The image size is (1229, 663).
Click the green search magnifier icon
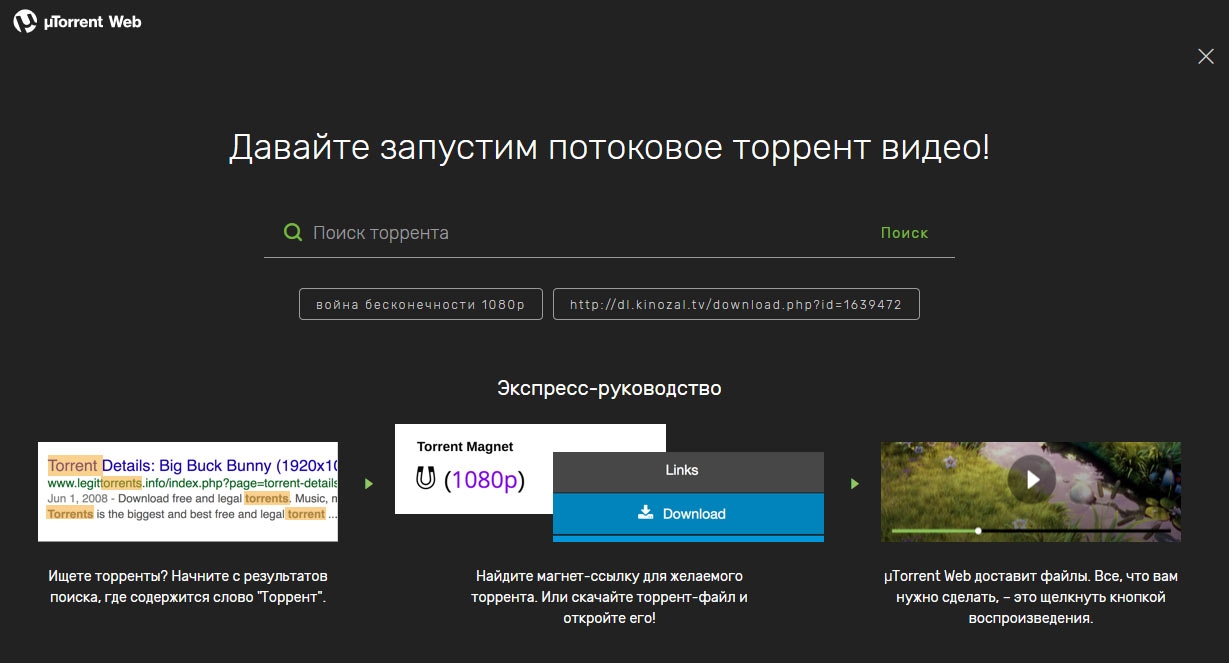293,232
